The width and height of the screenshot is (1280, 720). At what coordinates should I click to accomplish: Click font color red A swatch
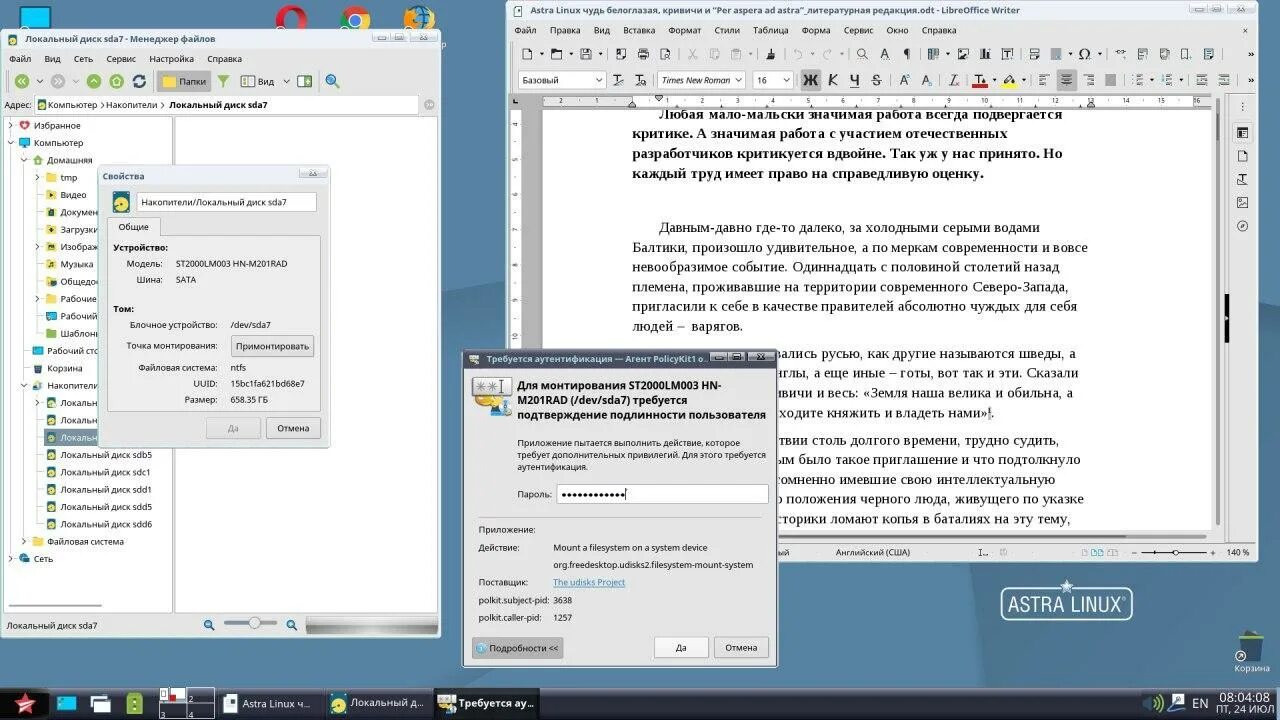pos(979,80)
